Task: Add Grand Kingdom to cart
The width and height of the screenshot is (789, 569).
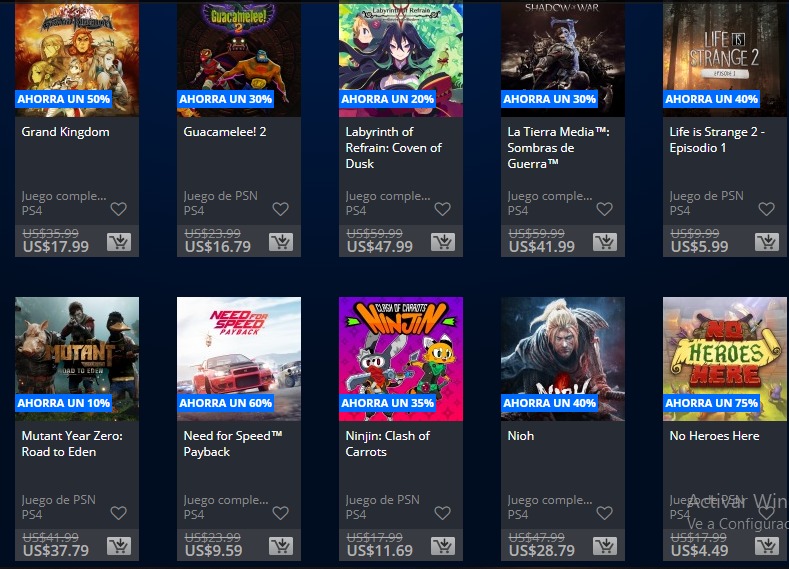Action: coord(119,242)
